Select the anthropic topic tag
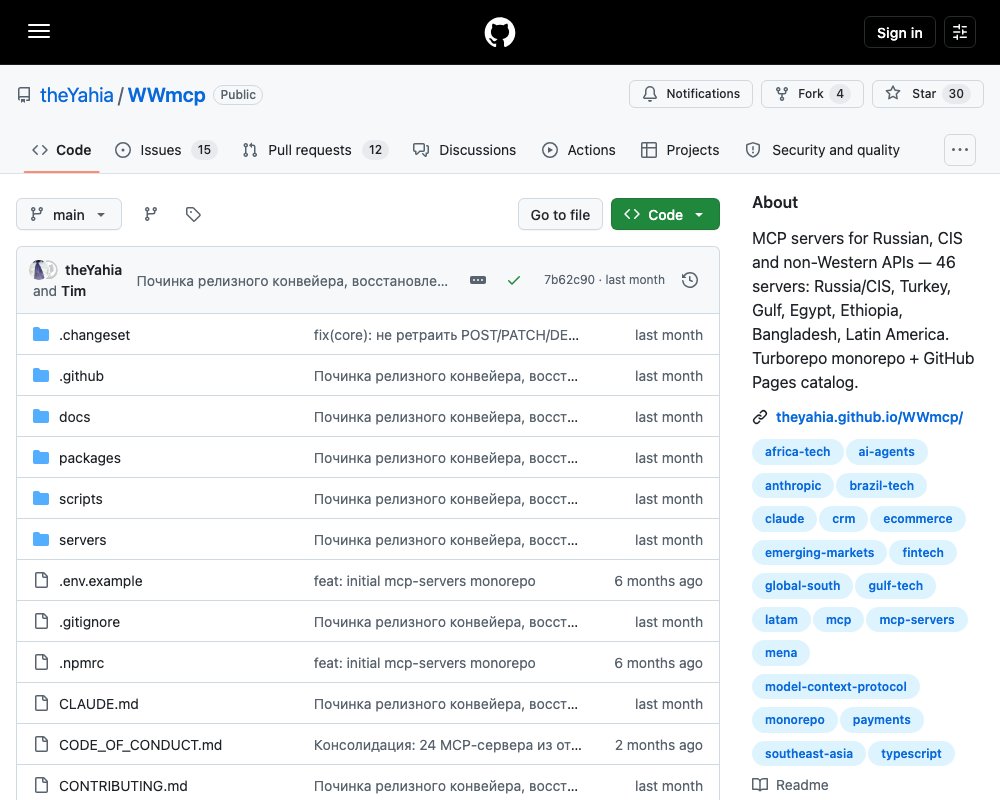The image size is (1000, 800). pos(793,485)
